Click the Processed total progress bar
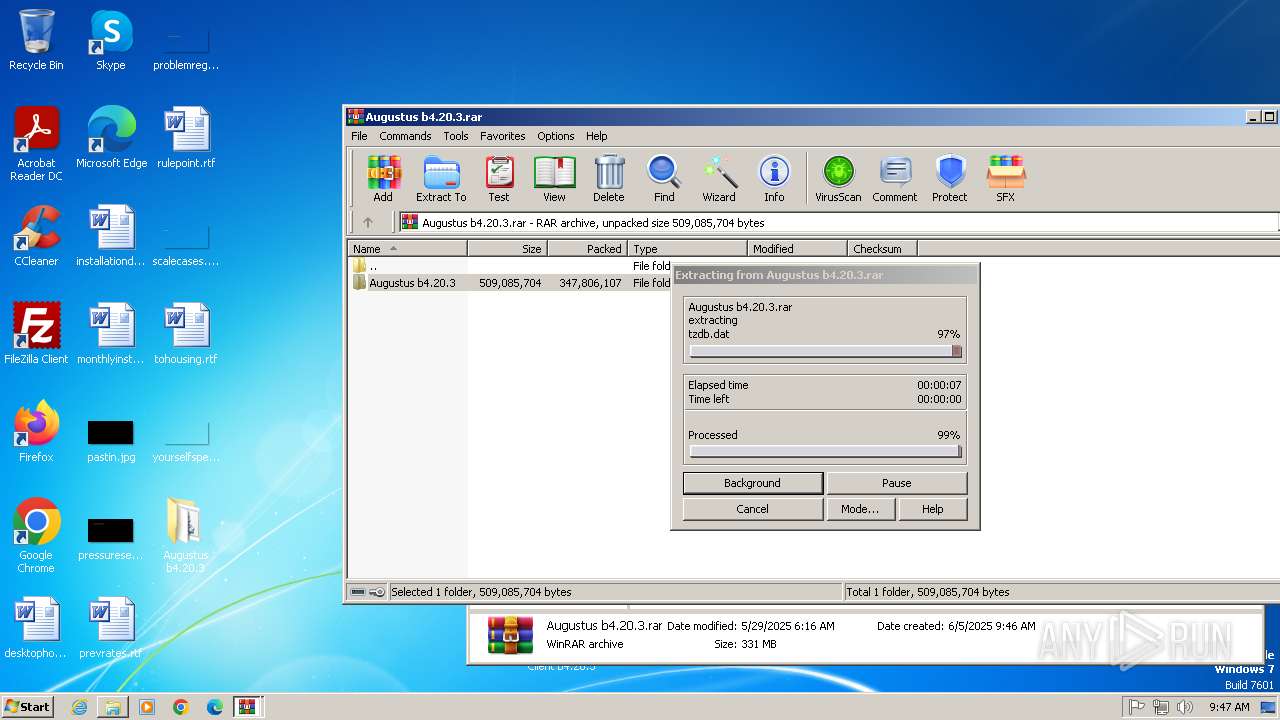 tap(825, 451)
